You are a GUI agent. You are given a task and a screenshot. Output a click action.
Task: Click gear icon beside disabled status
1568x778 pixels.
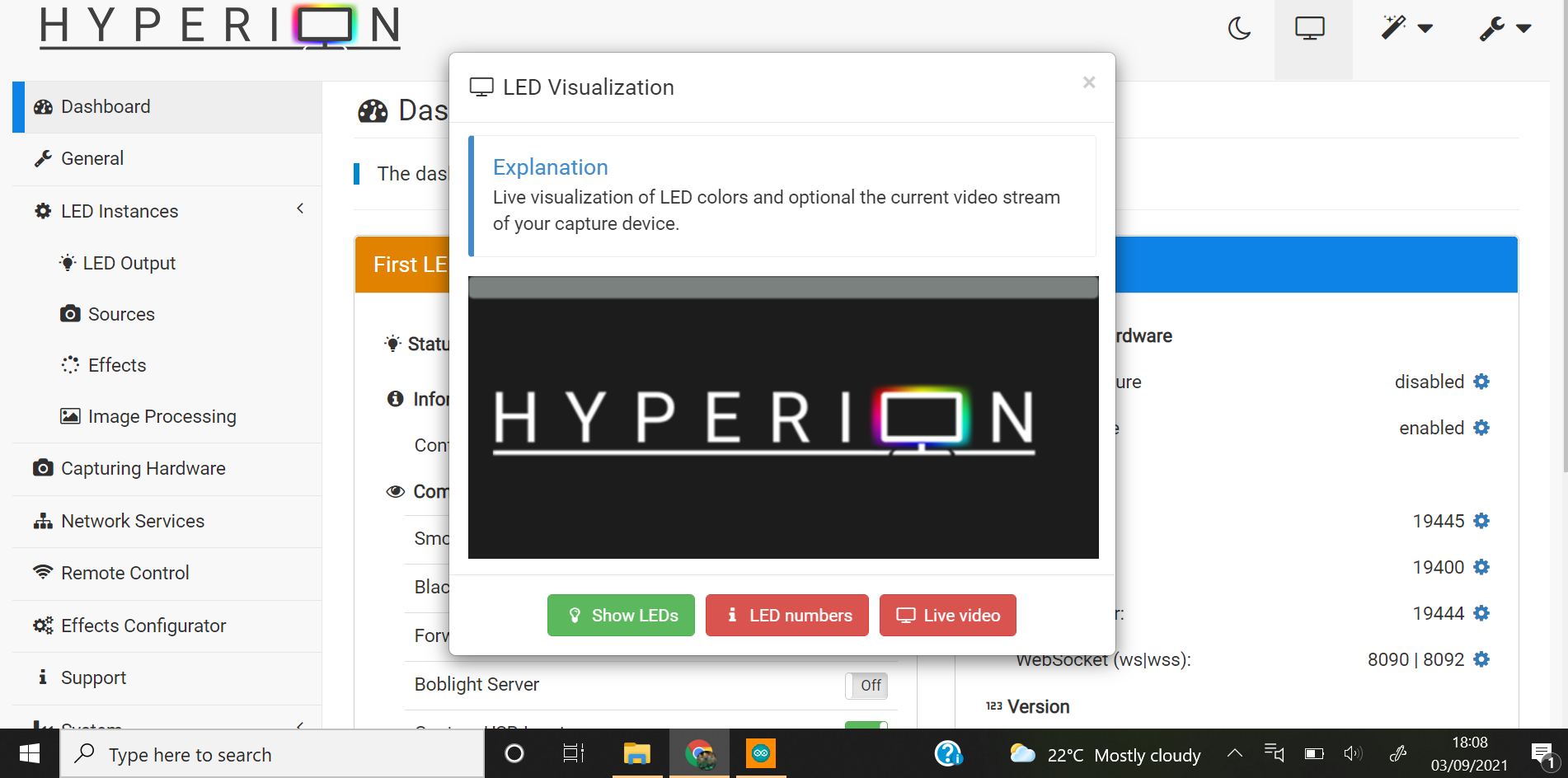(x=1481, y=382)
